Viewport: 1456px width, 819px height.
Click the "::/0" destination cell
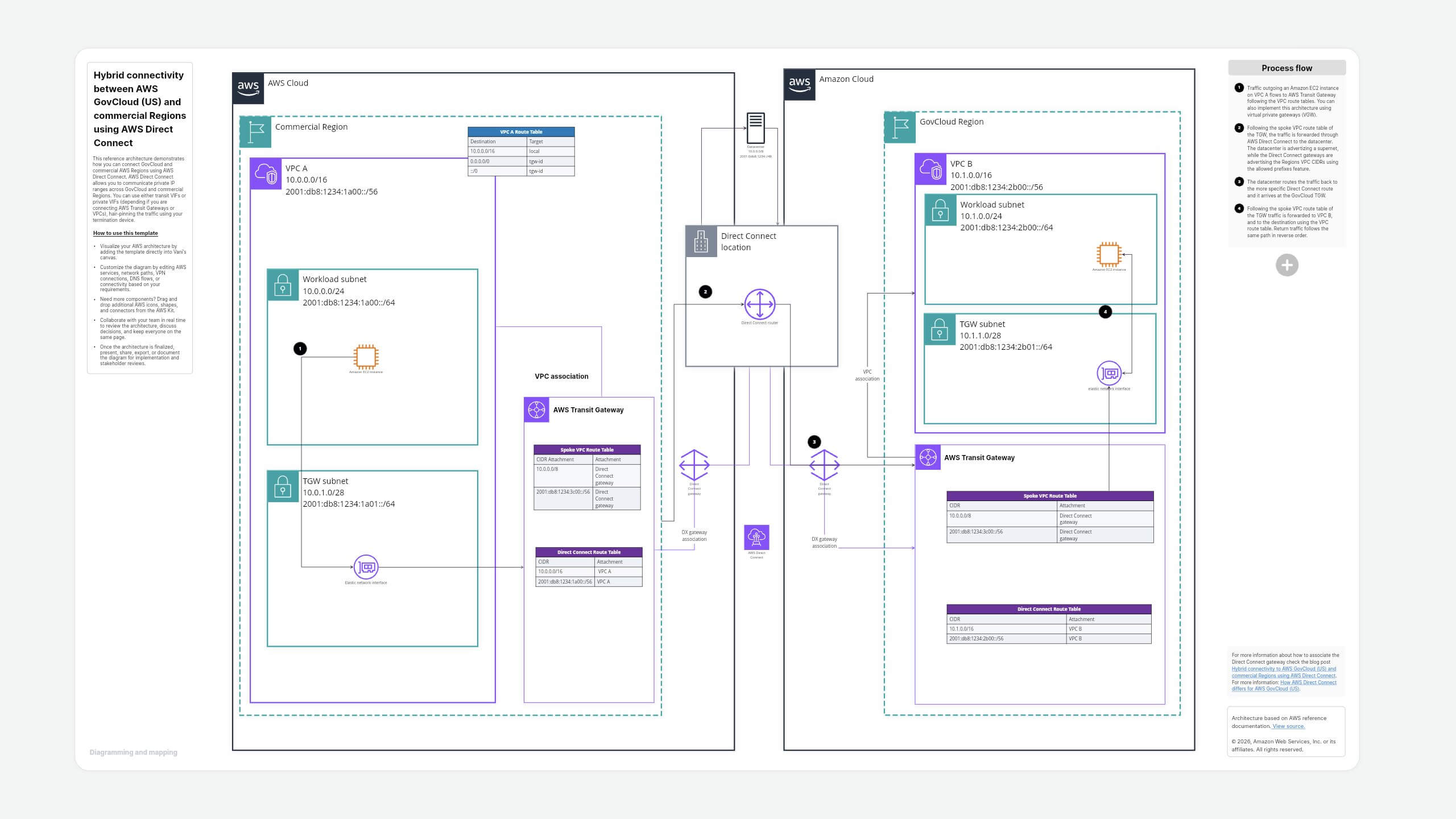click(497, 171)
